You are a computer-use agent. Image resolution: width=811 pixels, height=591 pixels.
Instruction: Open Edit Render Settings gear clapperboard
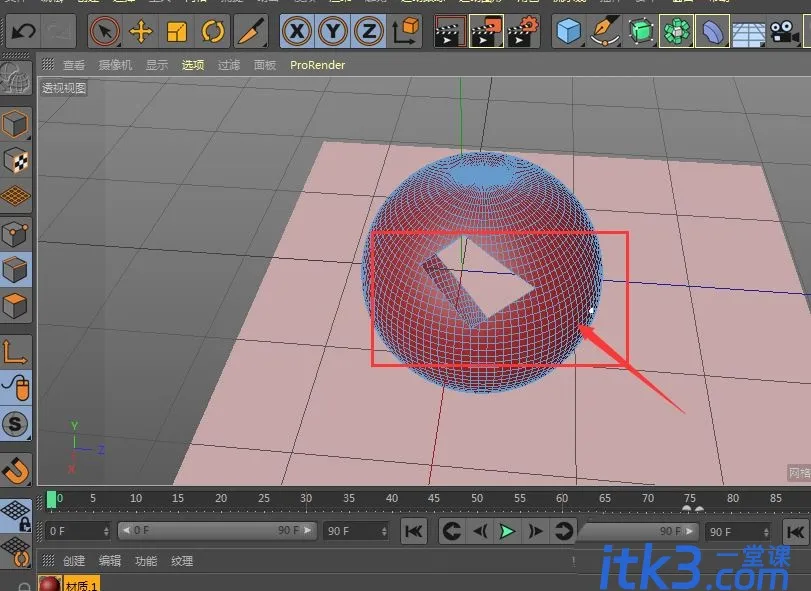[522, 32]
